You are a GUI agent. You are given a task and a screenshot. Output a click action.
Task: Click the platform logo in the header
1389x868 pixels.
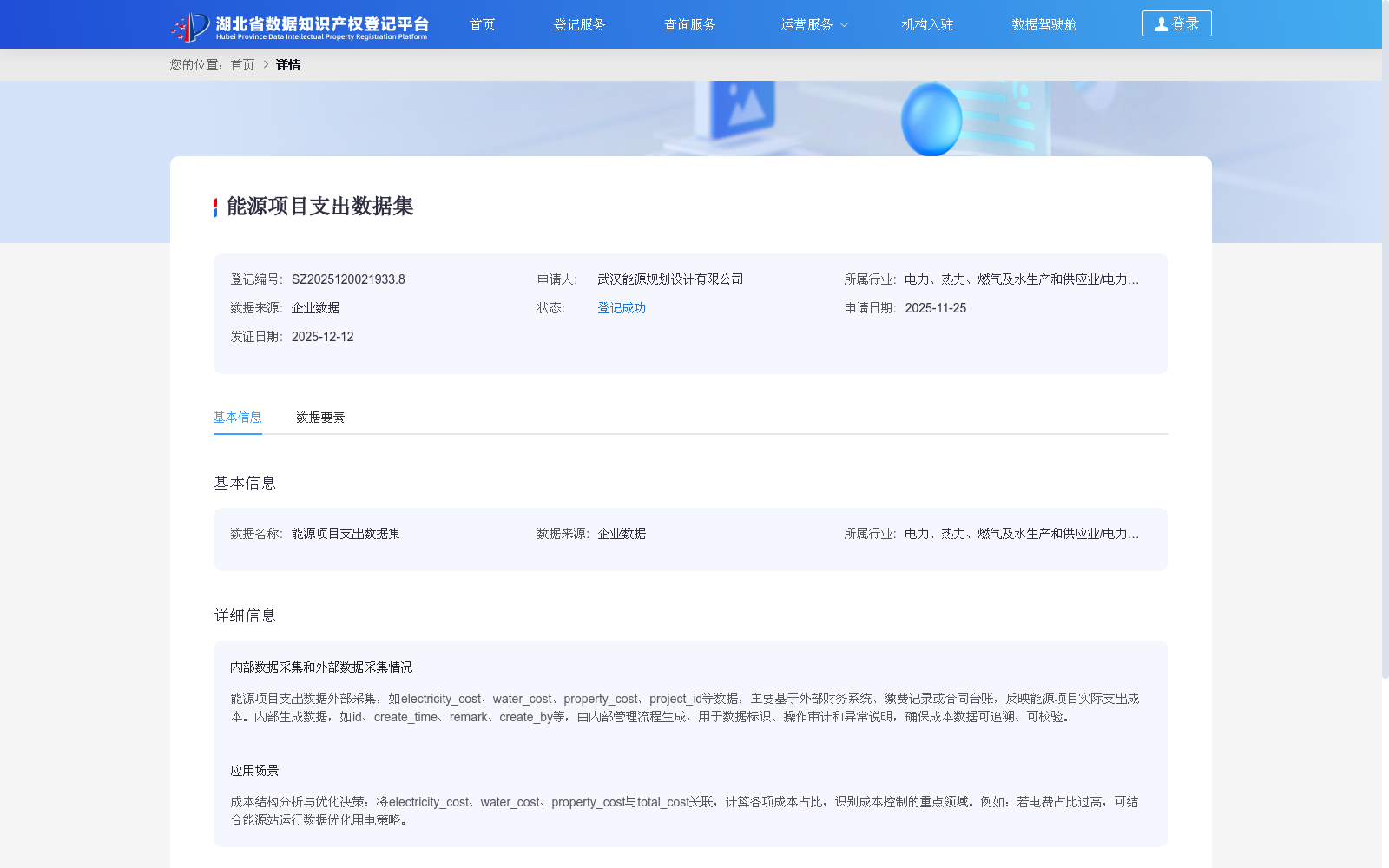[x=300, y=26]
